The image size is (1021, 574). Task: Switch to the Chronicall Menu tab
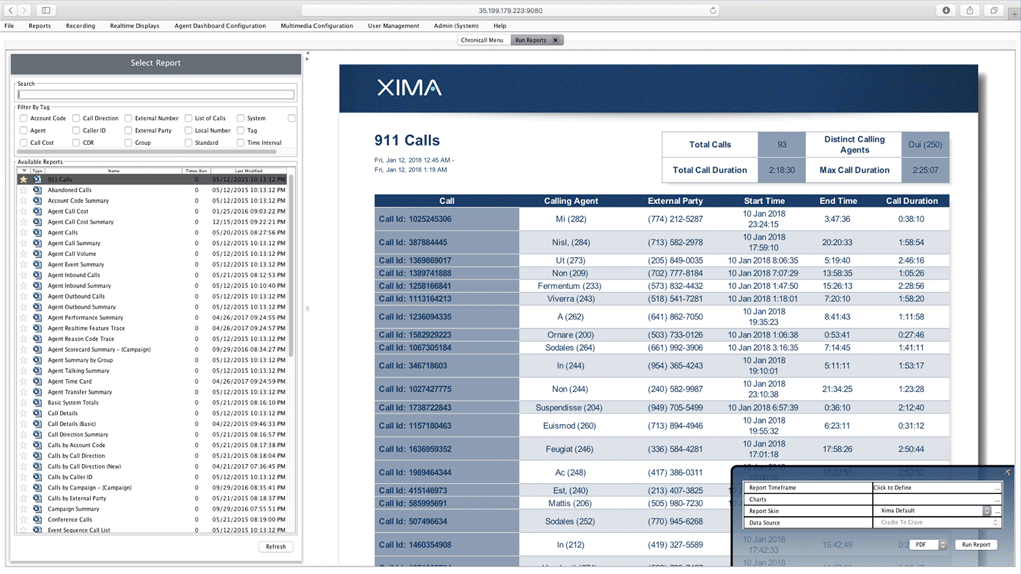[482, 40]
